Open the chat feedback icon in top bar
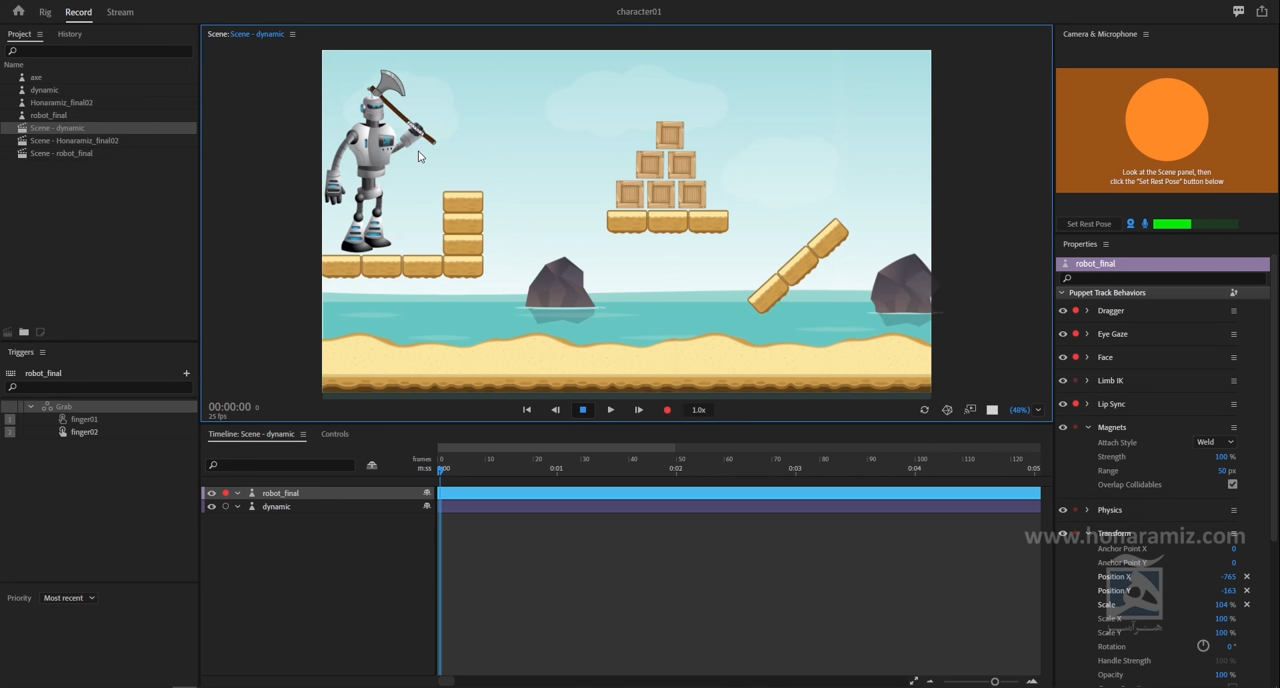This screenshot has width=1280, height=688. tap(1238, 11)
